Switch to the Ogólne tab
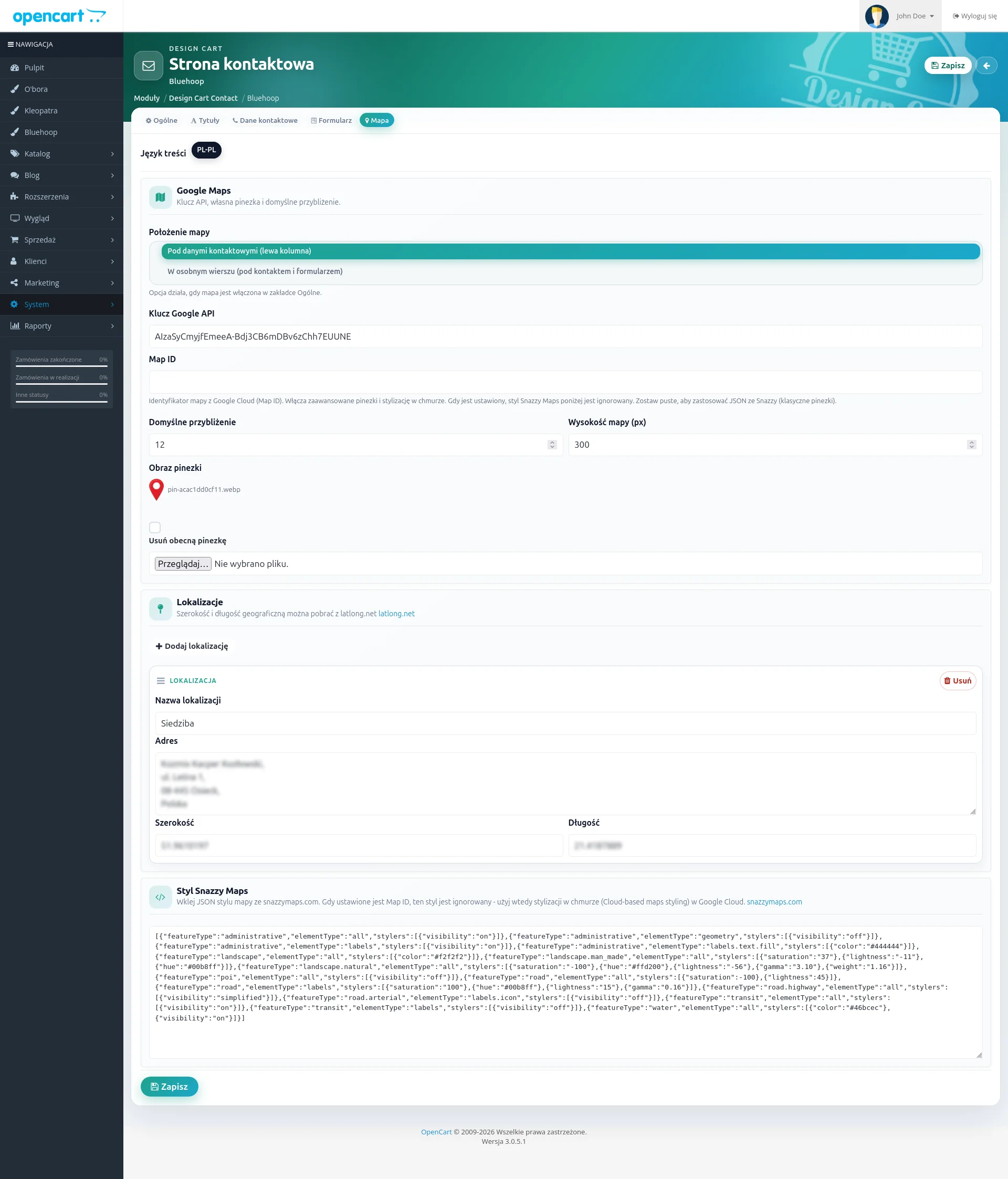The image size is (1008, 1179). pyautogui.click(x=161, y=121)
